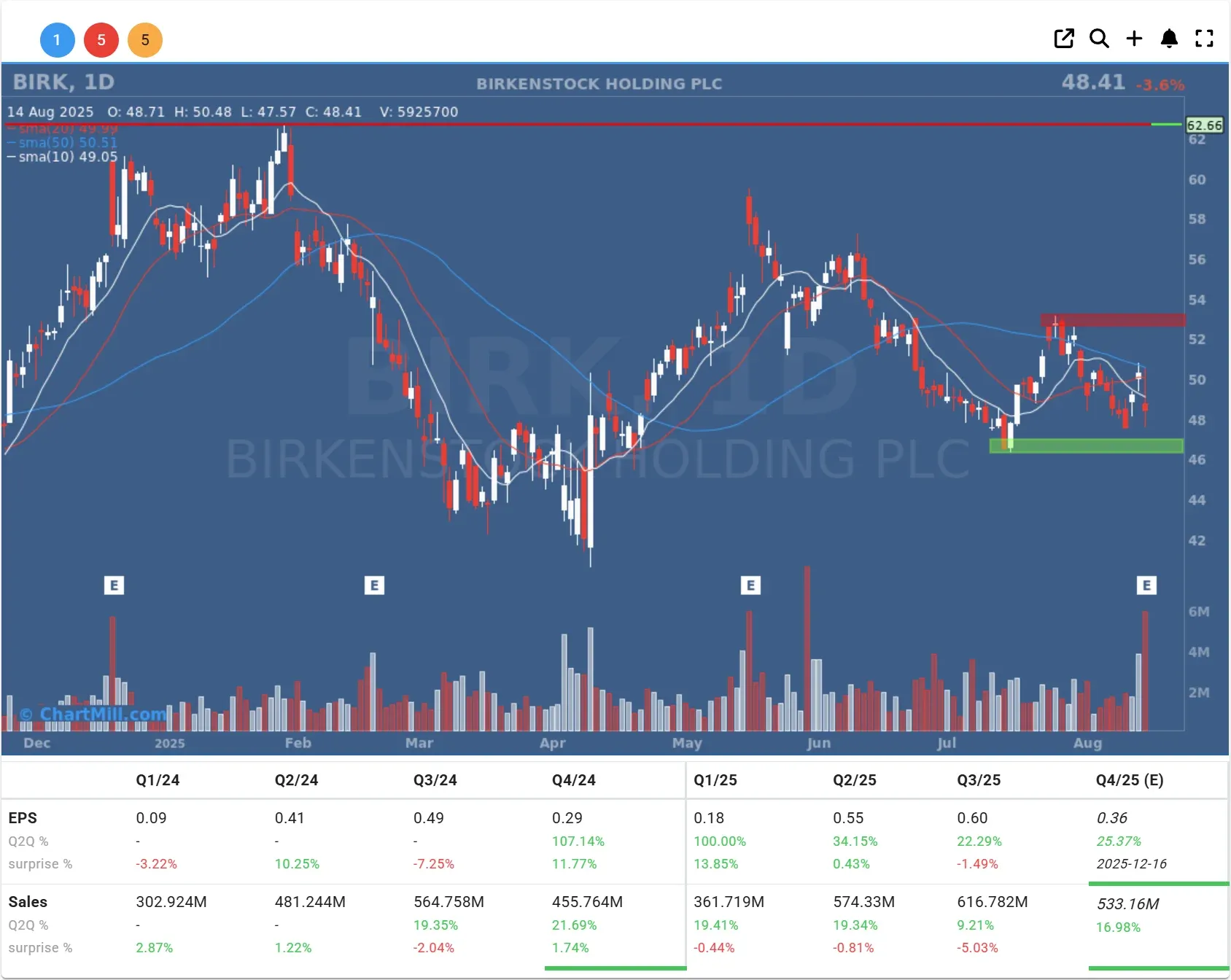Select the Q4/24 column header
This screenshot has width=1231, height=980.
573,780
